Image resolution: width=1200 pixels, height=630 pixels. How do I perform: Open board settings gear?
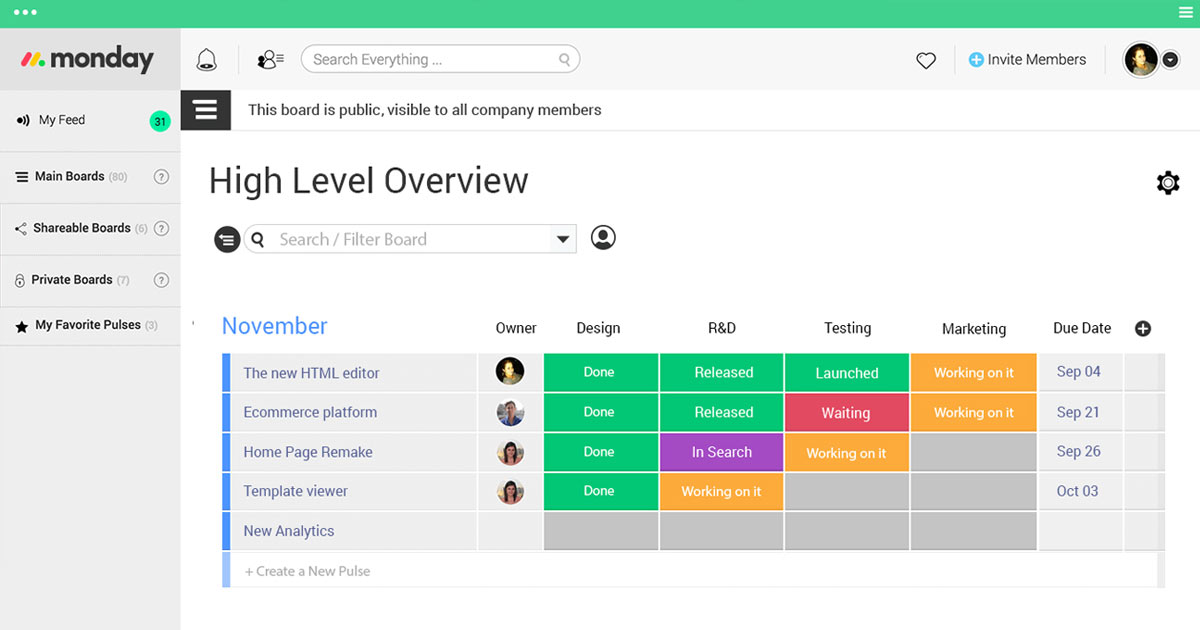(x=1168, y=182)
